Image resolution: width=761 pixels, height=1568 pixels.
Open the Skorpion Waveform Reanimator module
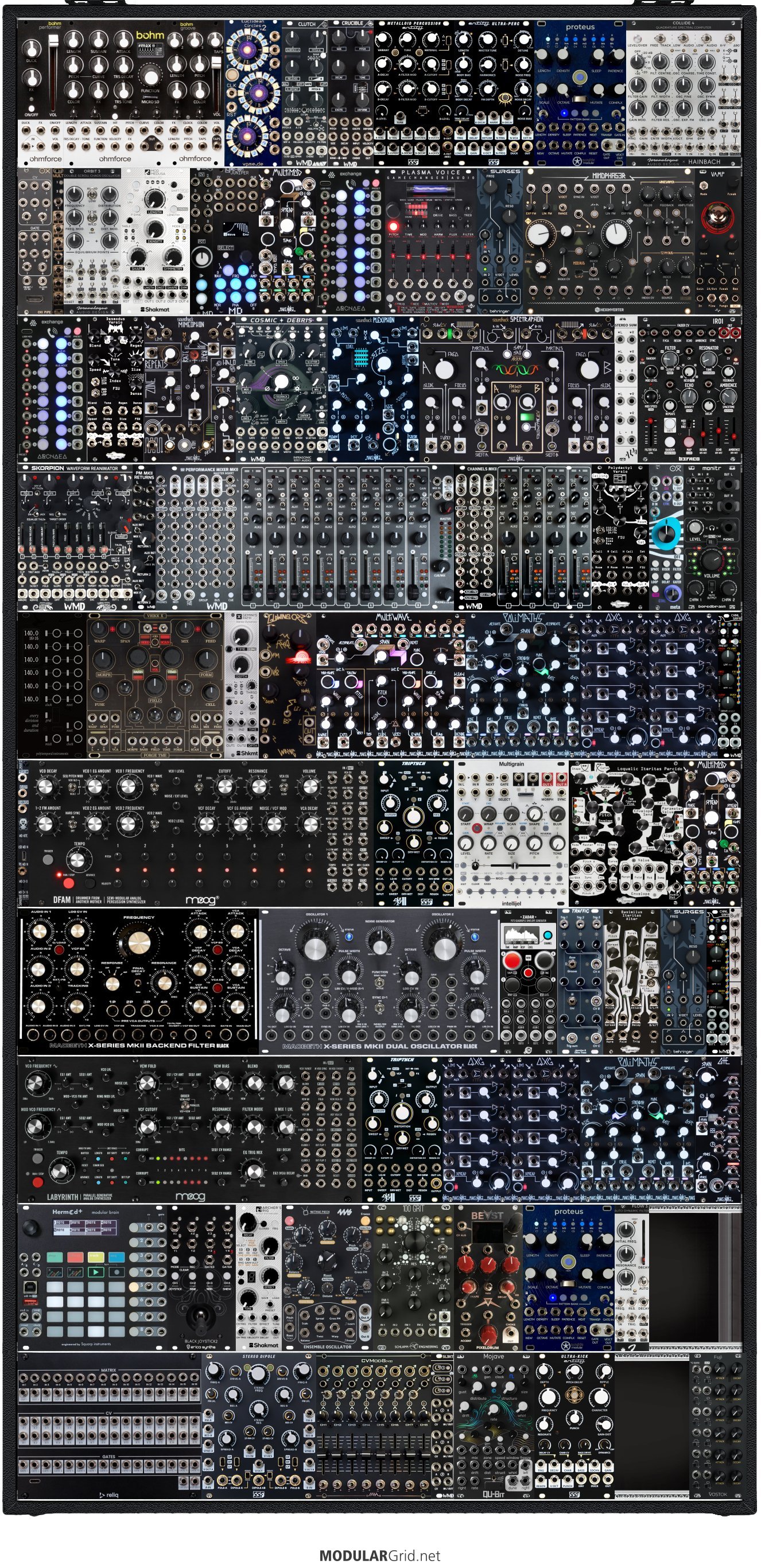coord(76,538)
